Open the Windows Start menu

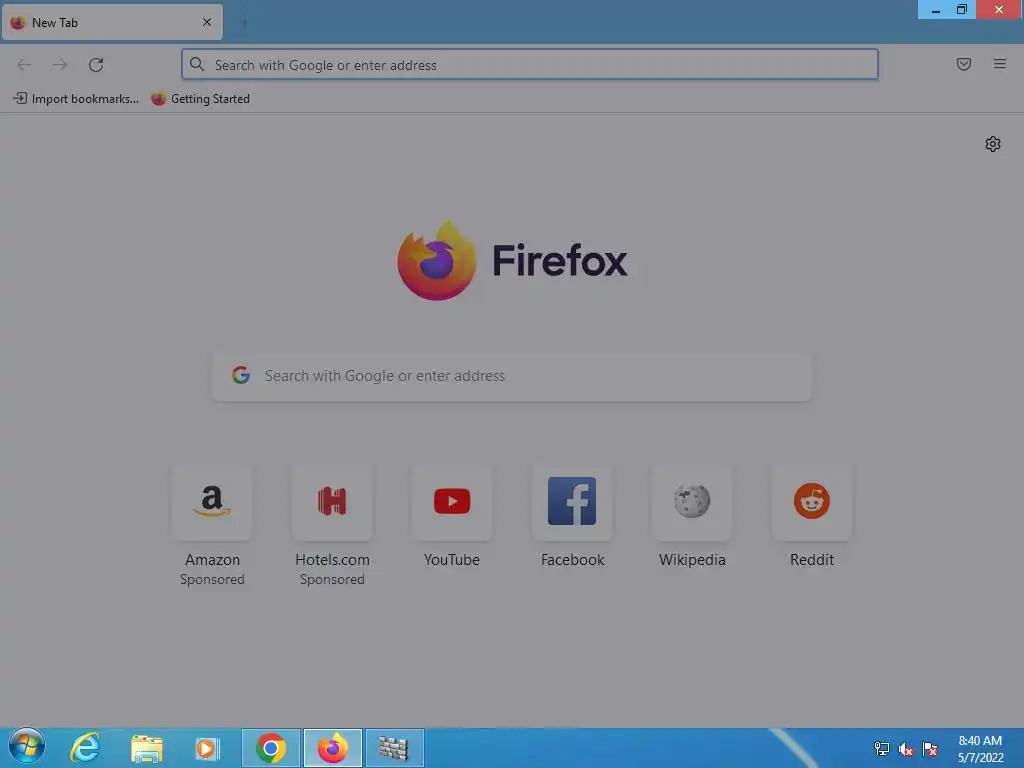point(27,747)
